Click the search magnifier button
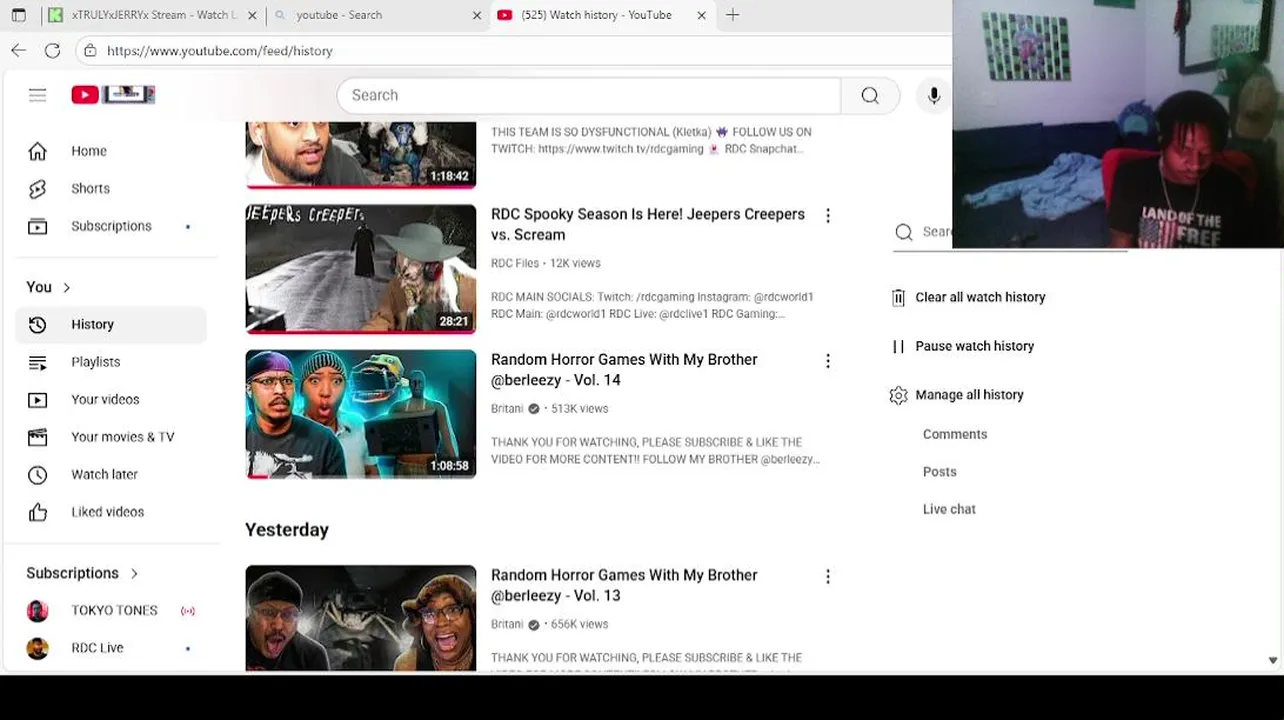The width and height of the screenshot is (1284, 720). click(x=870, y=95)
